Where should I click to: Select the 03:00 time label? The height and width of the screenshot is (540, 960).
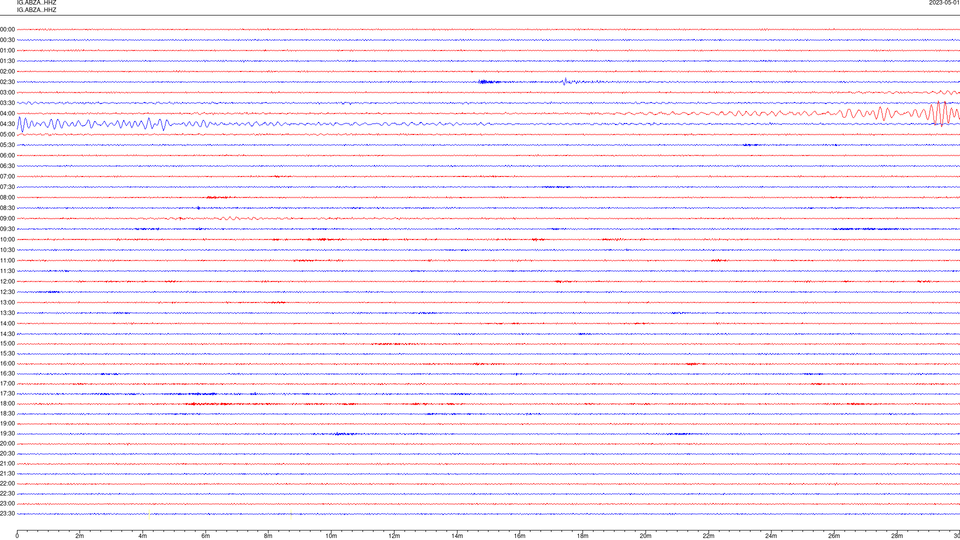click(x=7, y=92)
